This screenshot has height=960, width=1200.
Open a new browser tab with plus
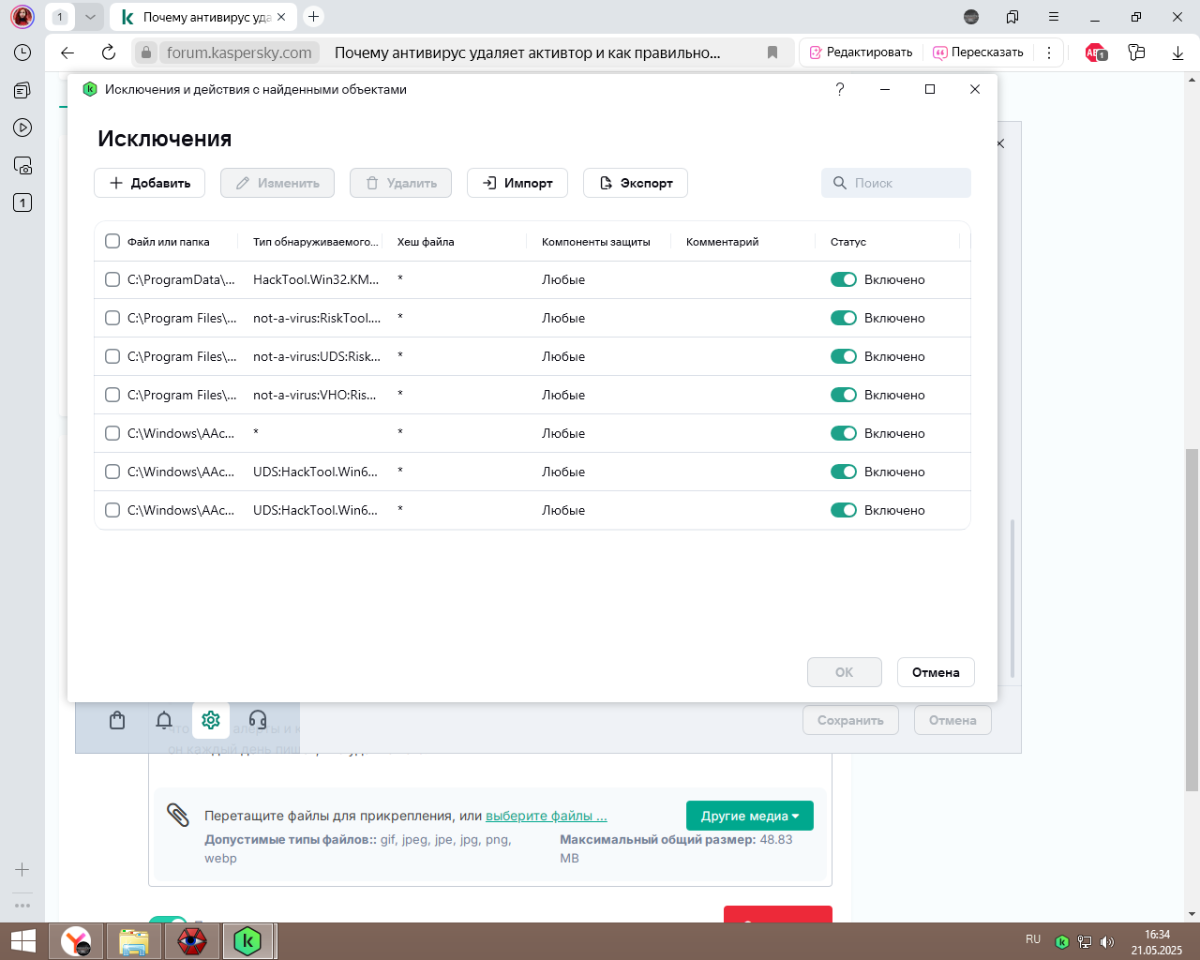314,17
